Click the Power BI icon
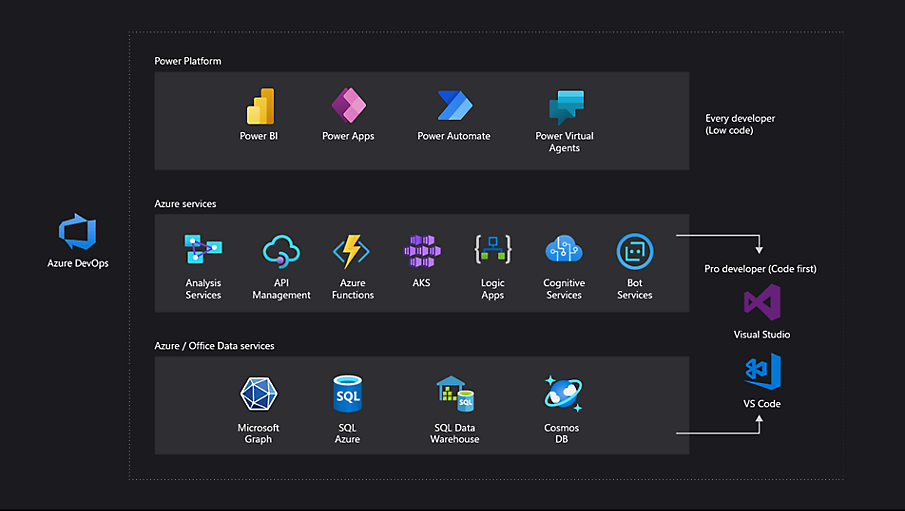 coord(259,106)
